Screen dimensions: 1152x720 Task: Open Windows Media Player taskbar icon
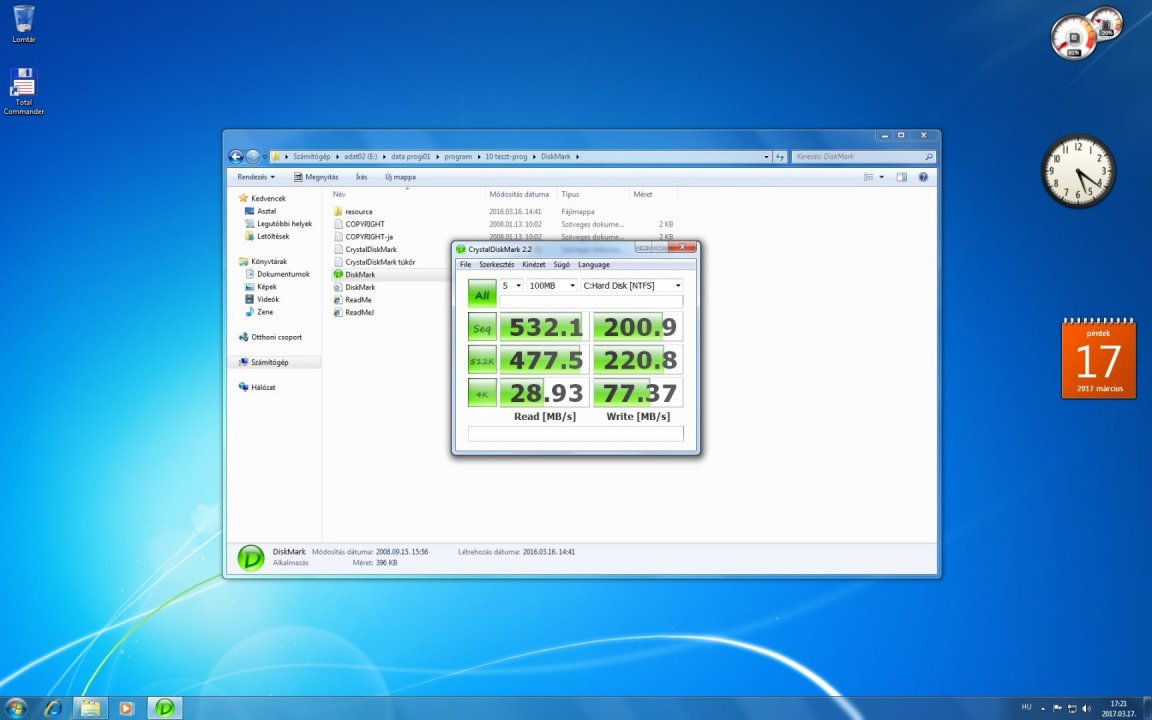pos(126,708)
